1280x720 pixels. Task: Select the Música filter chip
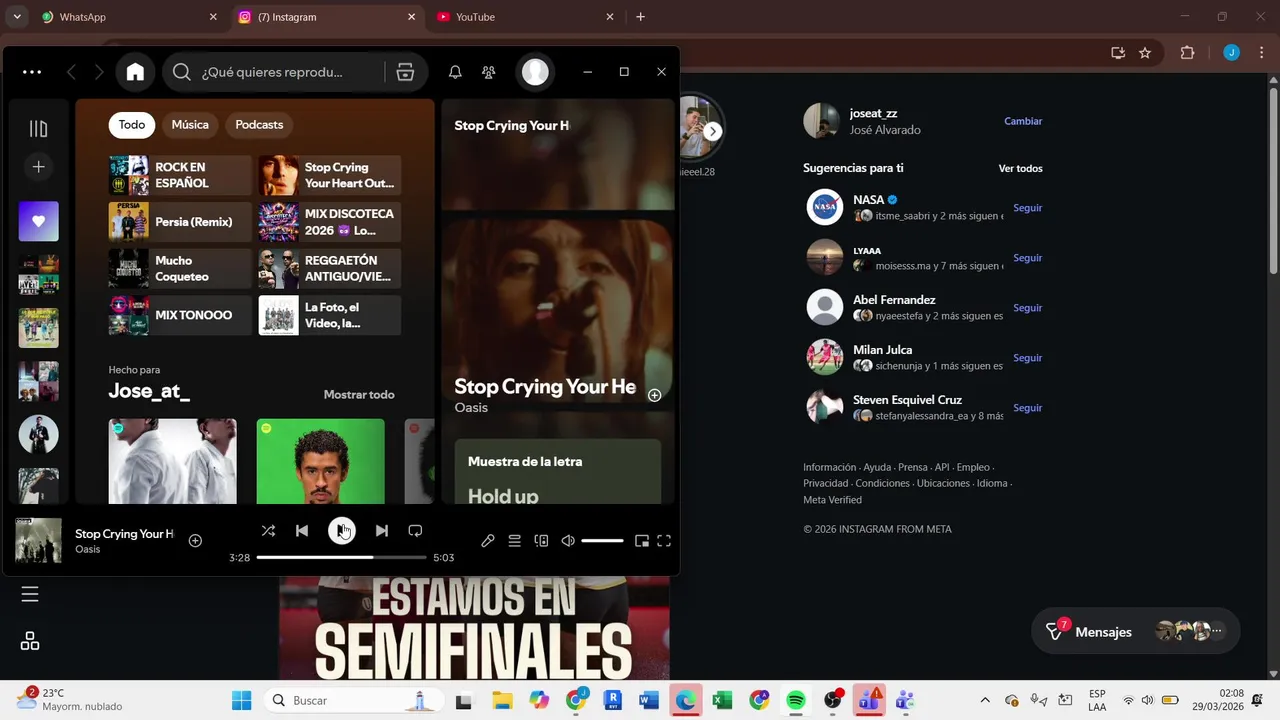(x=190, y=125)
